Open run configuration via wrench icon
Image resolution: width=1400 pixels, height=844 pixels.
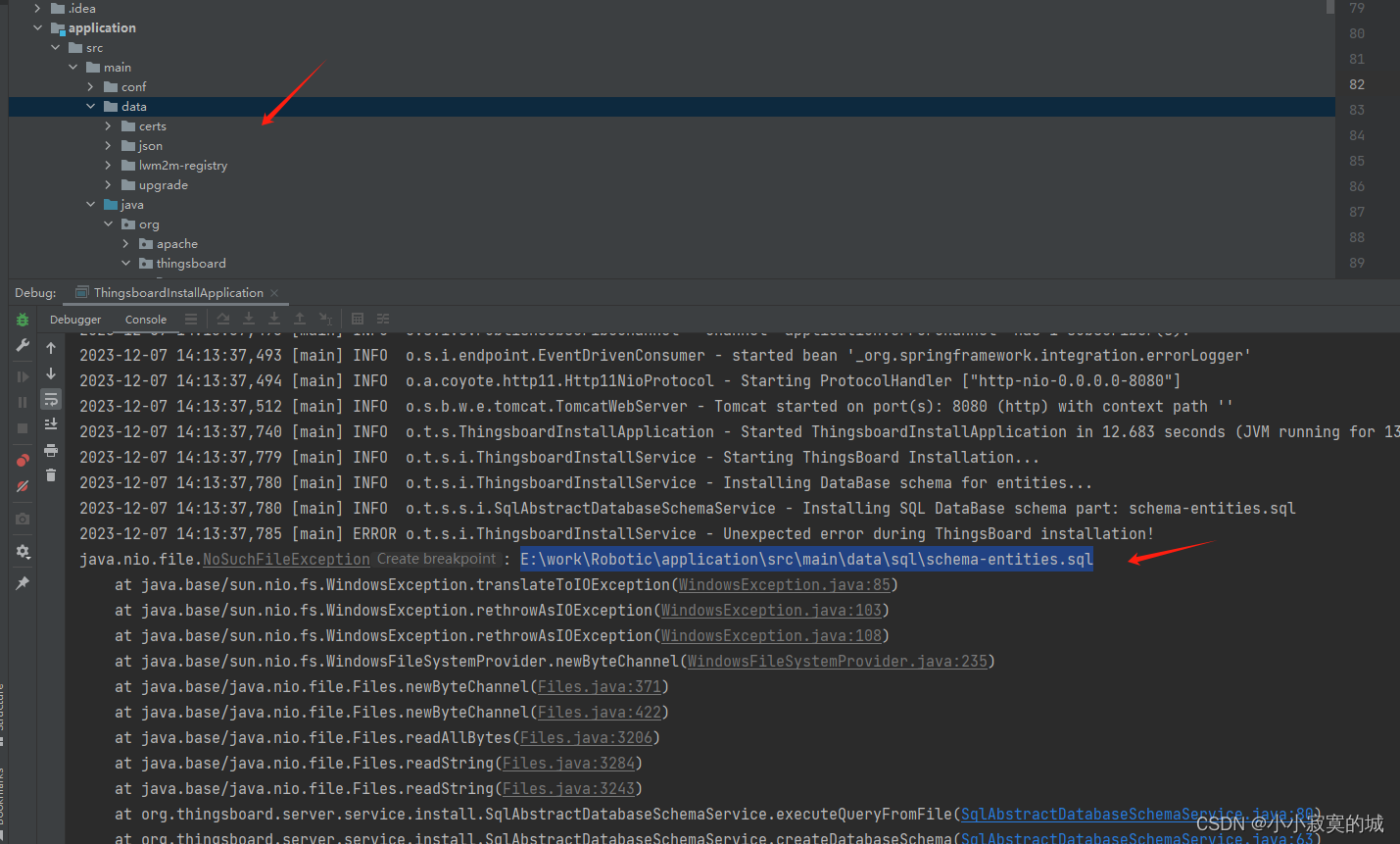(23, 346)
